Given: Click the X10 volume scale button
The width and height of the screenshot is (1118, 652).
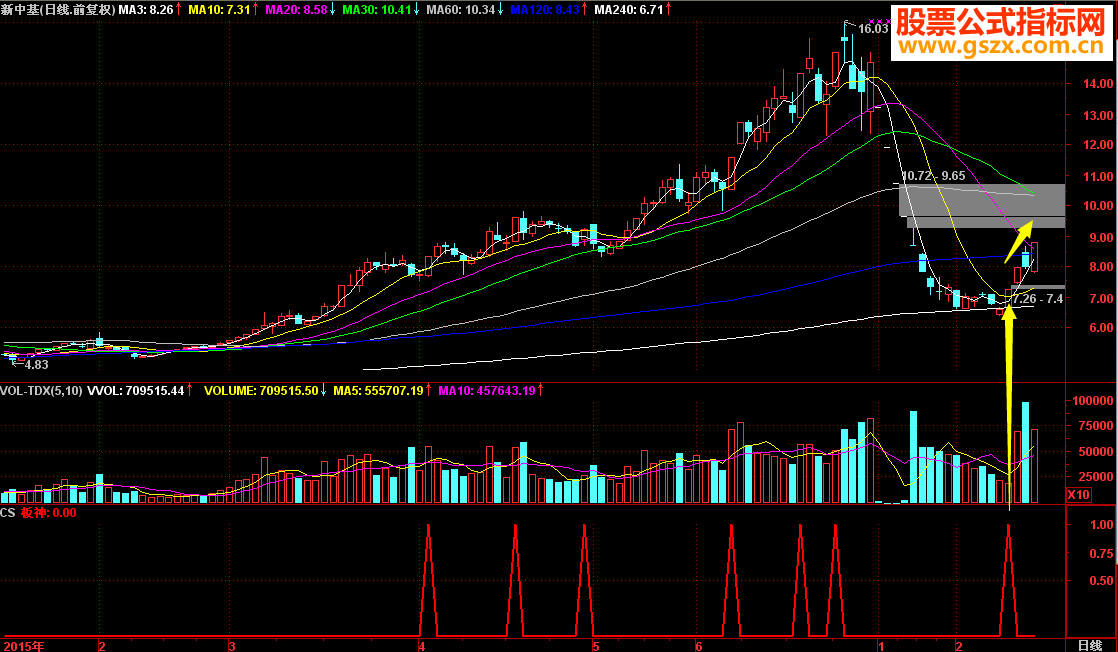Looking at the screenshot, I should tap(1079, 494).
